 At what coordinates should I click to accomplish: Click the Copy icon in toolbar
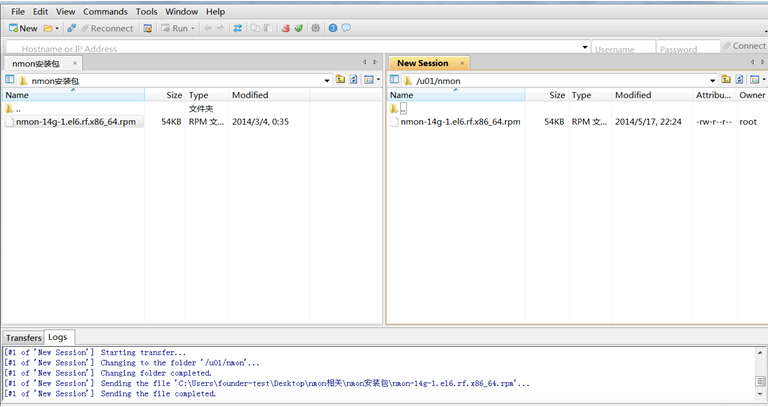coord(255,28)
